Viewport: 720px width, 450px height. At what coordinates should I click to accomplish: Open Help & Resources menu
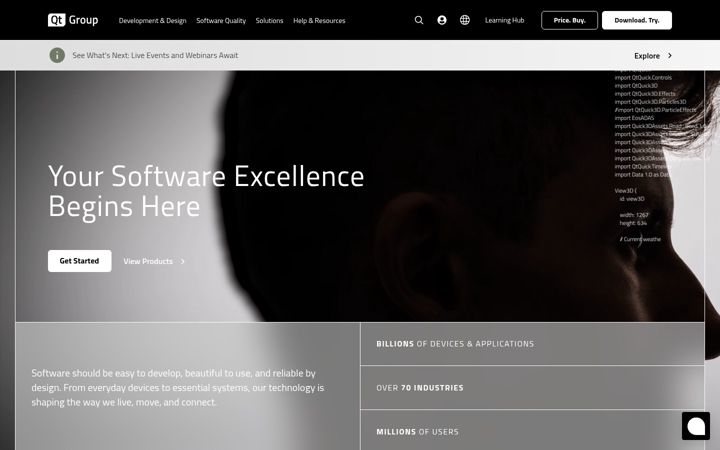[319, 21]
